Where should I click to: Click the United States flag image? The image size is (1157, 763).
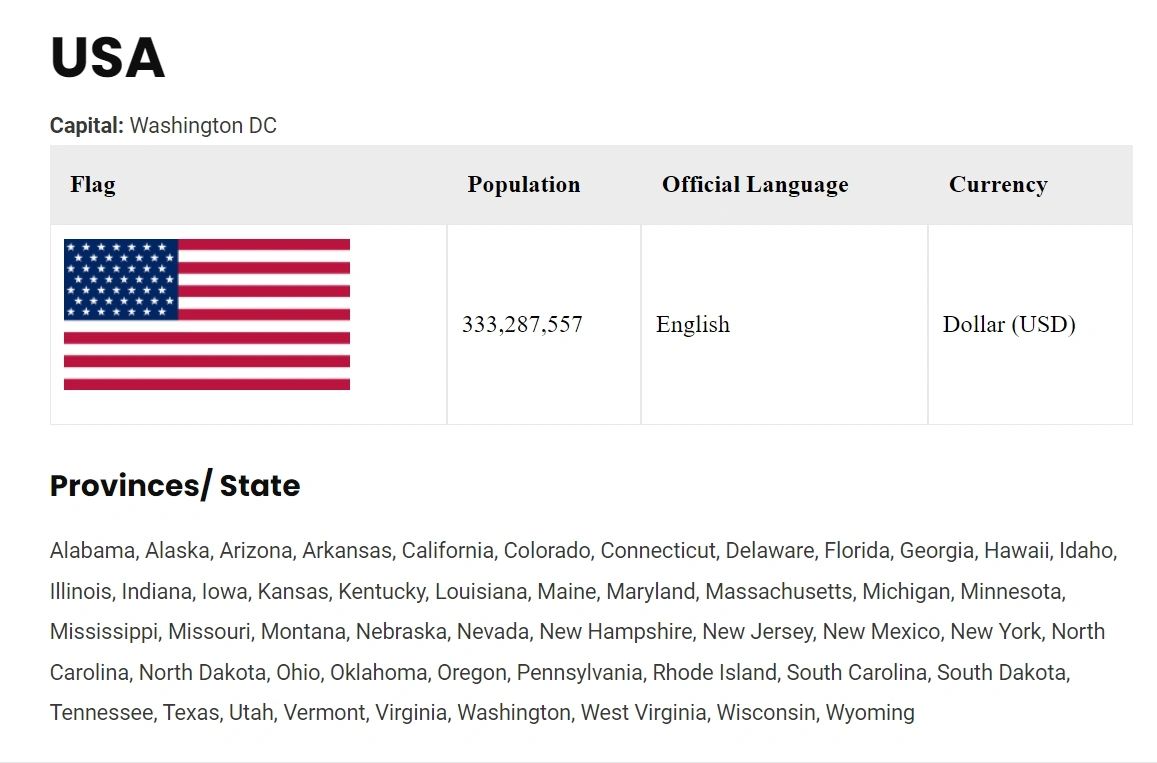pos(207,314)
